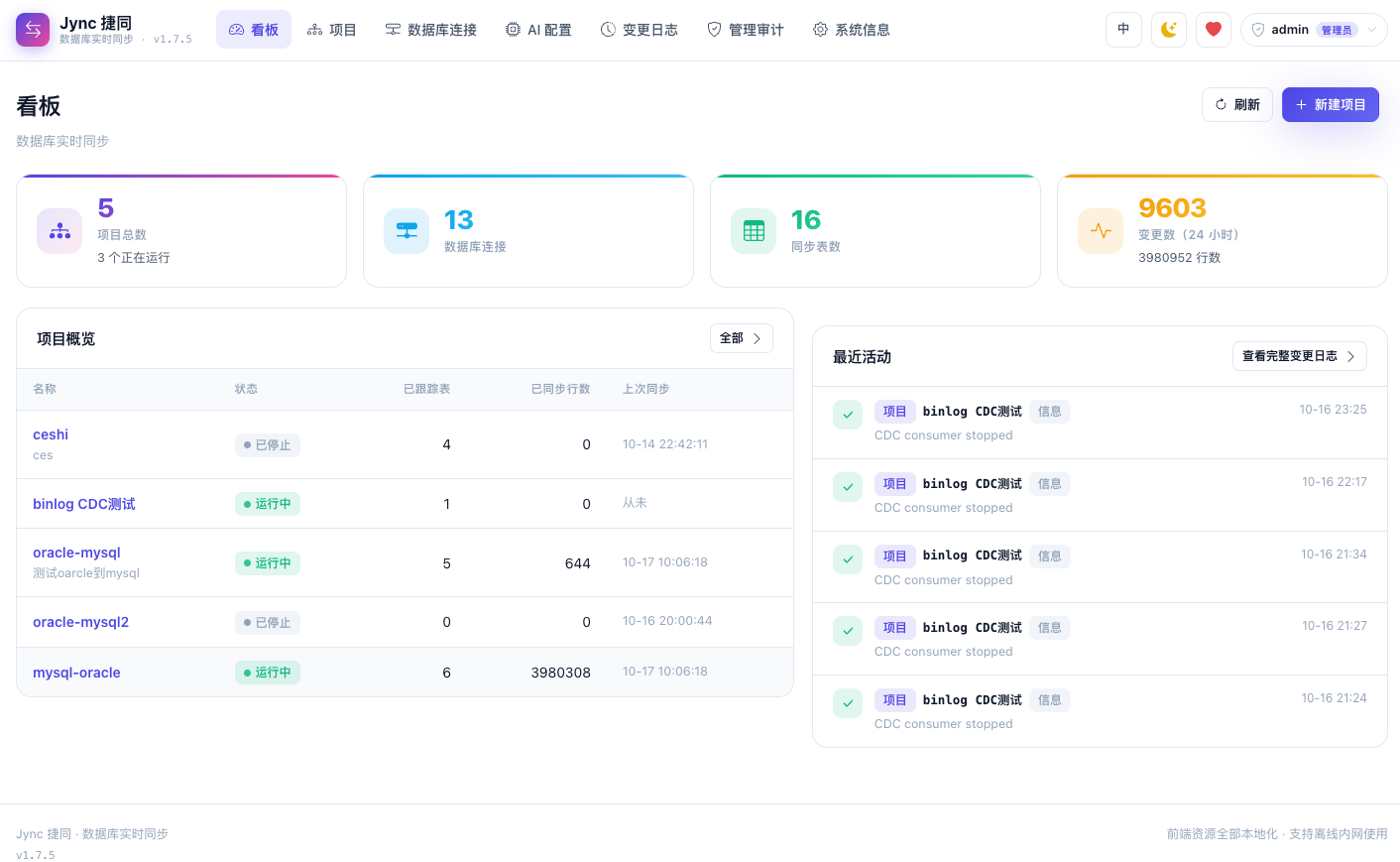
Task: Open the 系统信息 navigation item
Action: pyautogui.click(x=852, y=30)
